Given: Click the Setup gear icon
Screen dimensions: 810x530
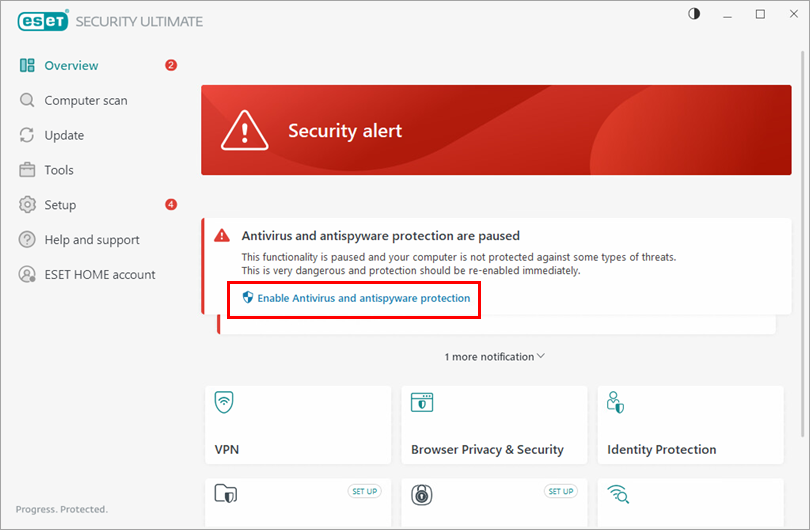Looking at the screenshot, I should (x=27, y=205).
